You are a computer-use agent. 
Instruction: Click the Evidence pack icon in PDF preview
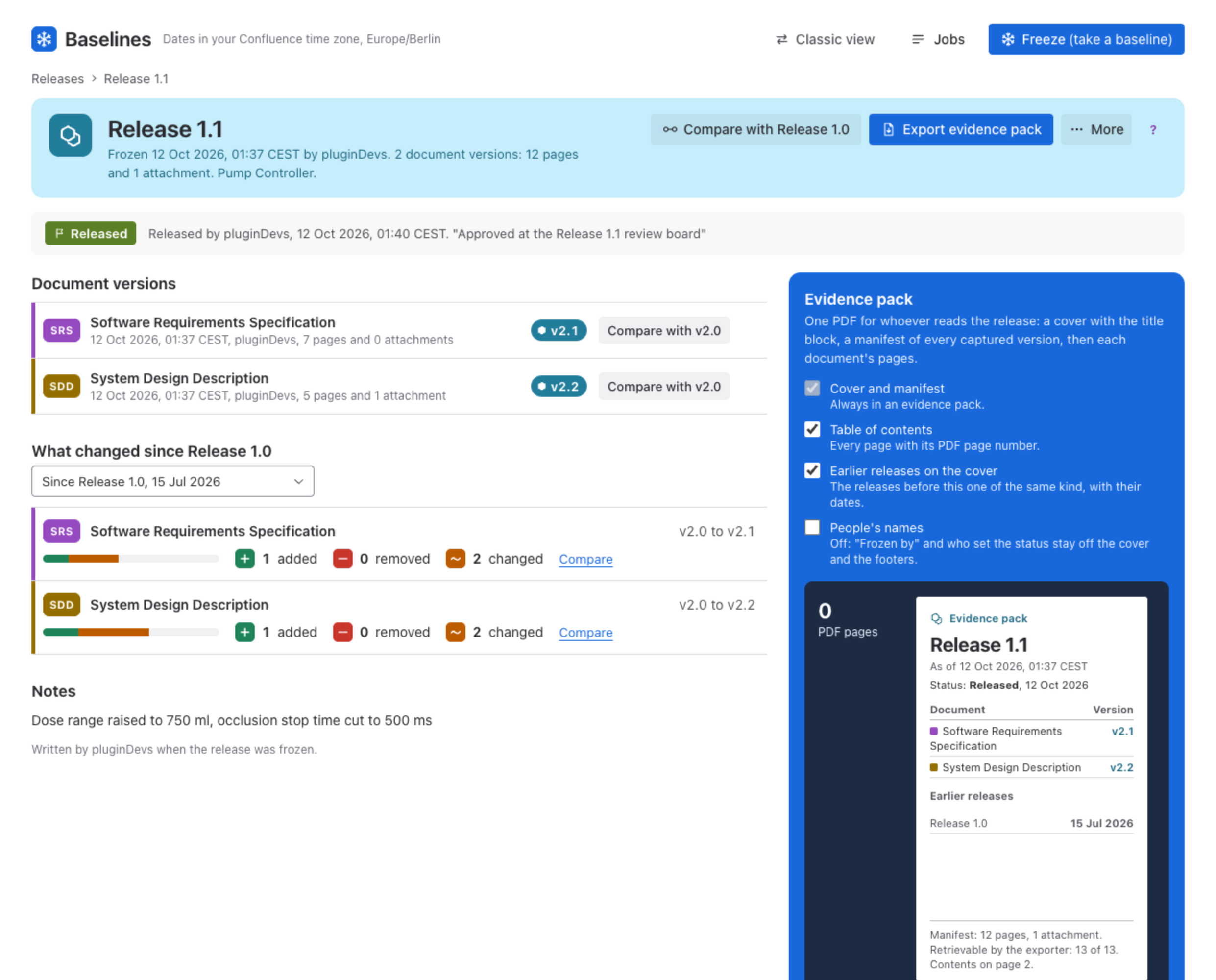click(937, 619)
